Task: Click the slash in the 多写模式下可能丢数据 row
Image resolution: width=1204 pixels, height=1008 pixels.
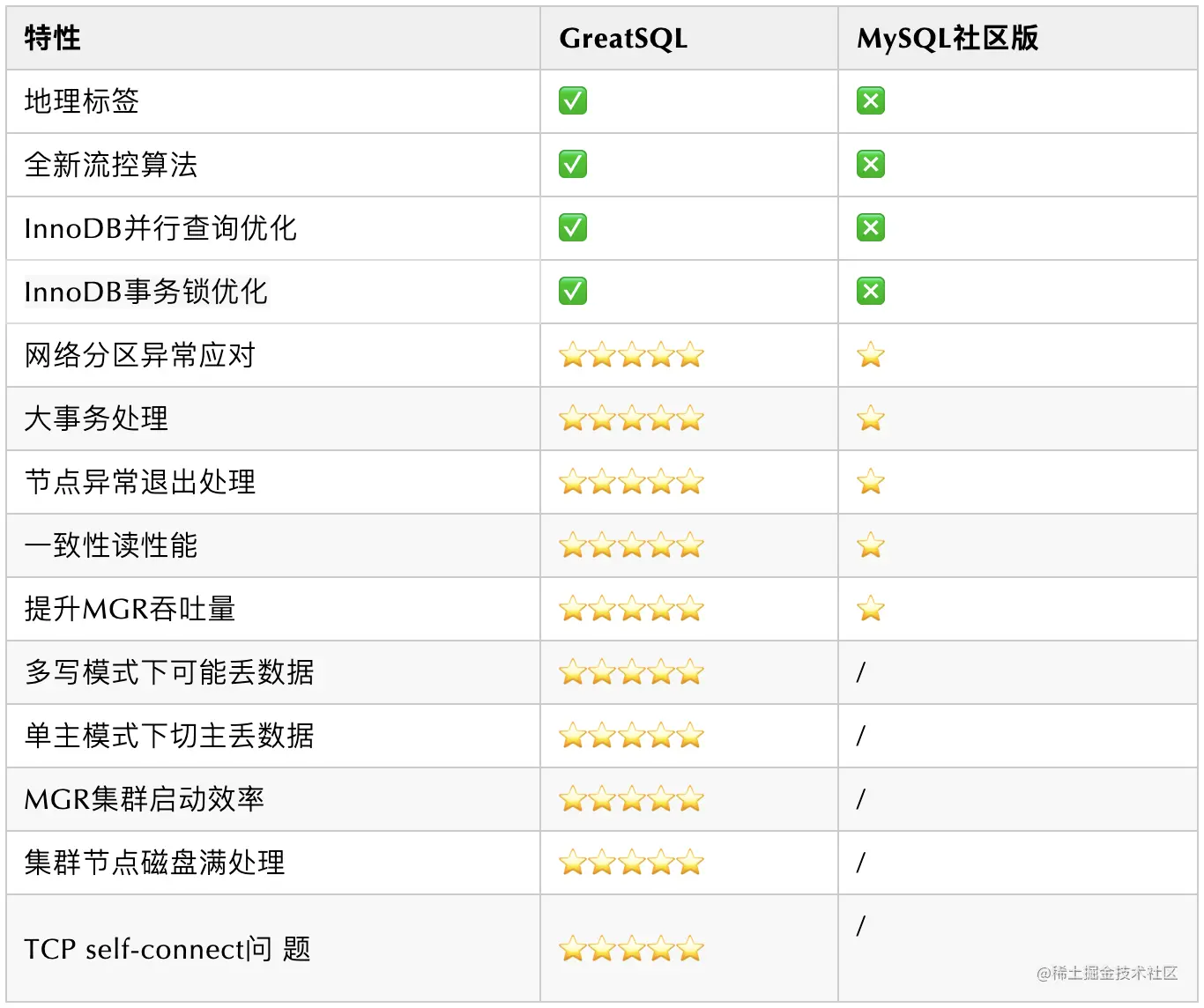Action: [x=861, y=672]
